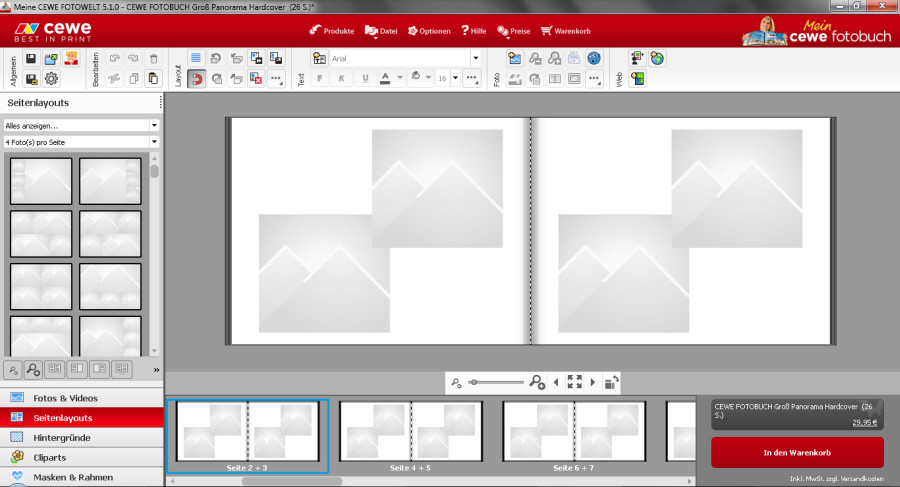Select the 'Seite 4 + 5' thumbnail
The height and width of the screenshot is (487, 900).
pyautogui.click(x=411, y=431)
